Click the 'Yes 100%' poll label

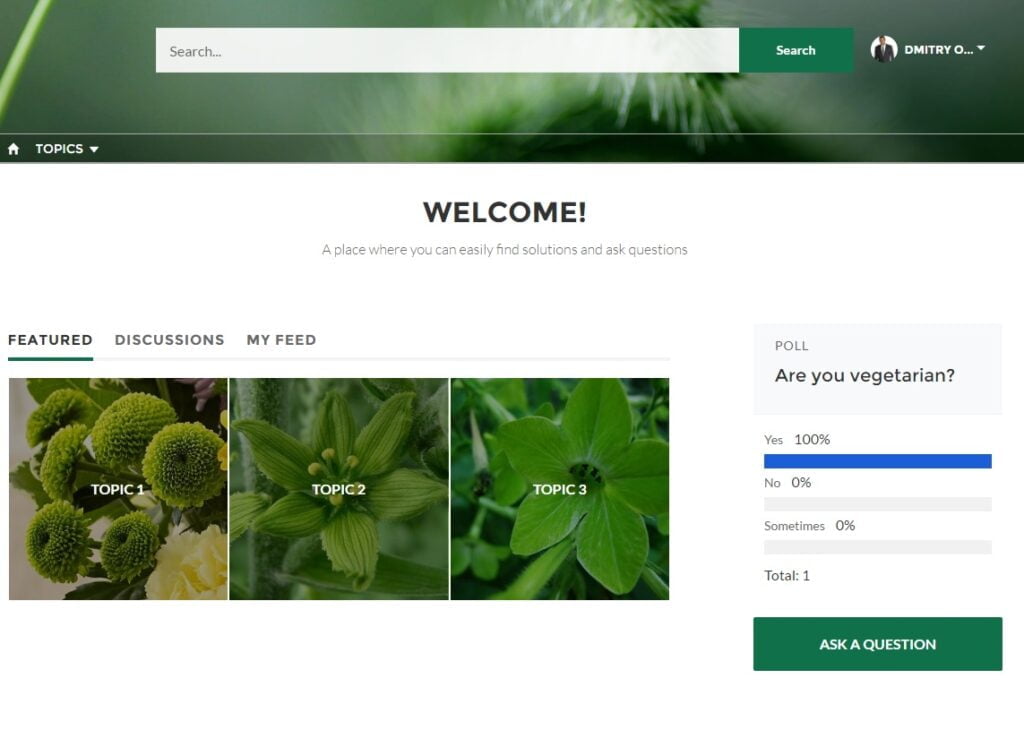[797, 439]
